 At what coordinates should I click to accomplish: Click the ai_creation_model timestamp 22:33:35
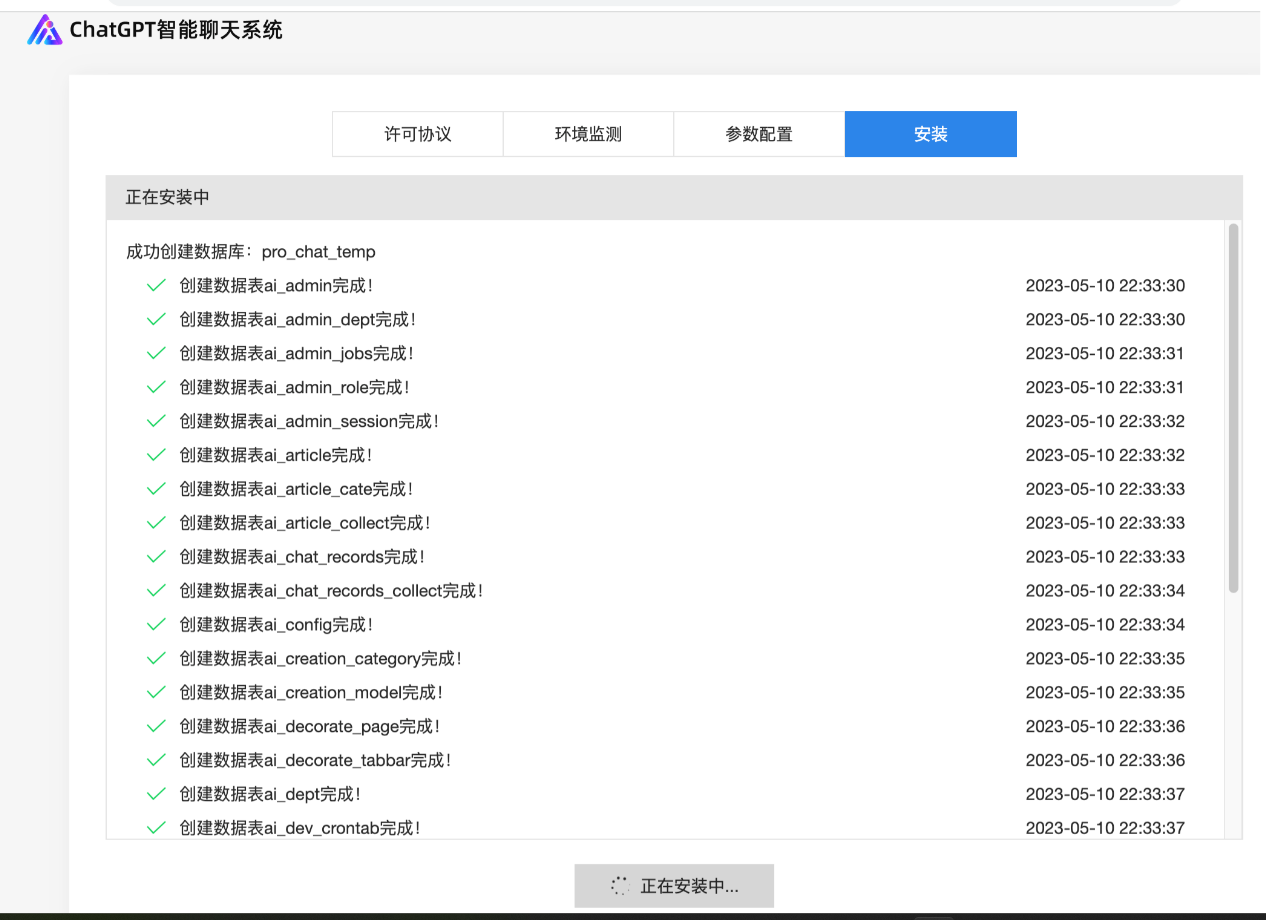pos(1105,692)
